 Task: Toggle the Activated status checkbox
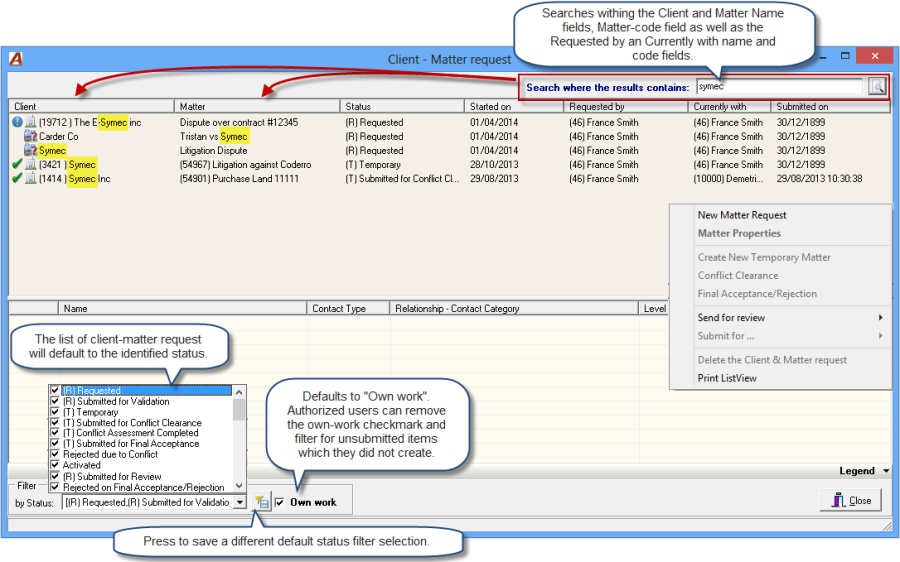click(x=55, y=465)
